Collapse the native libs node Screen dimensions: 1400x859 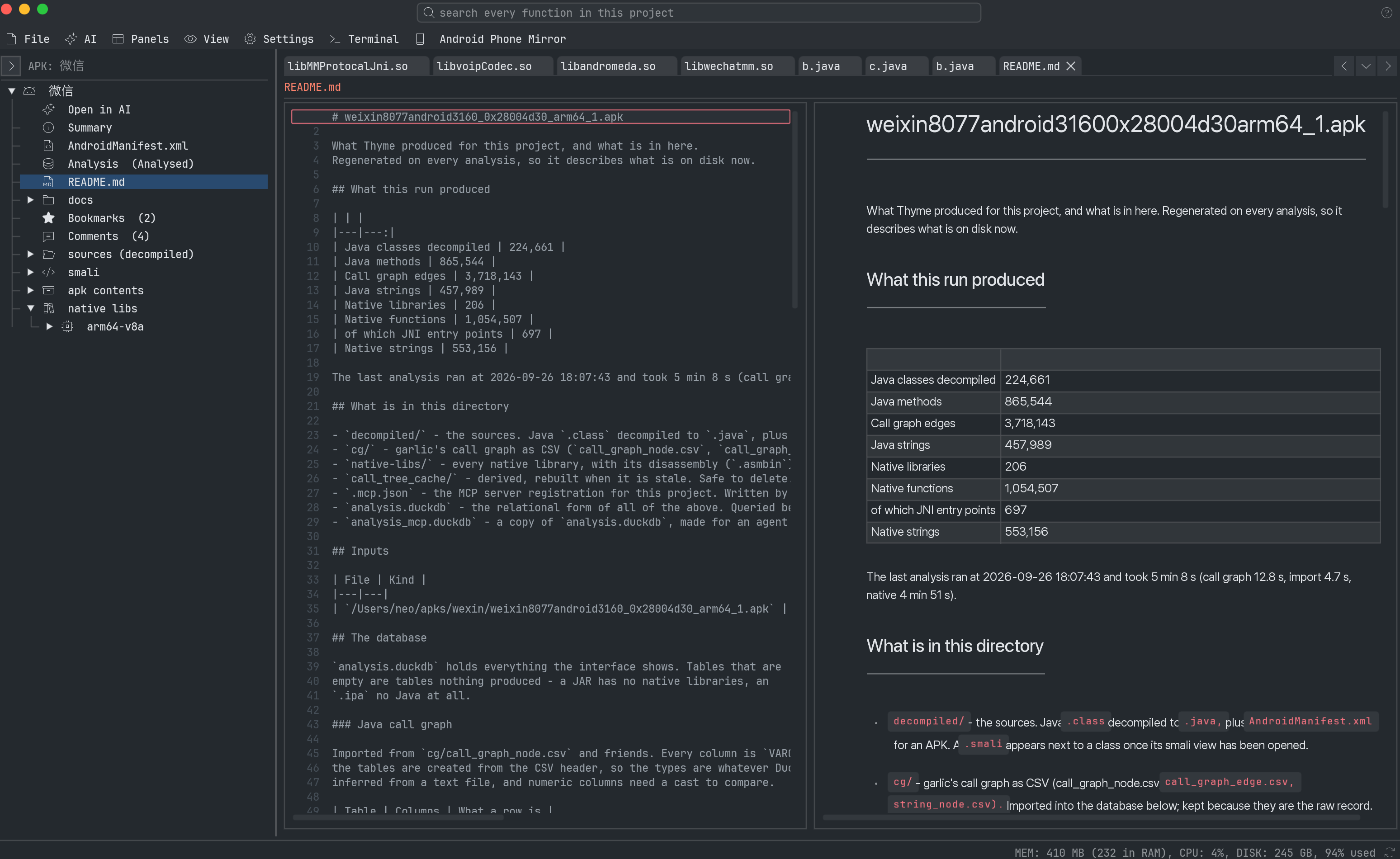coord(31,308)
